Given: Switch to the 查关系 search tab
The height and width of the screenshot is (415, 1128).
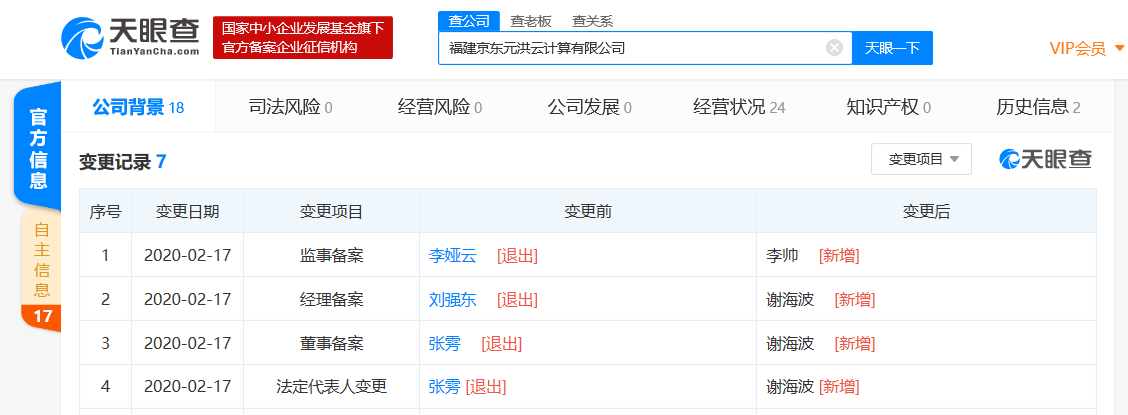Looking at the screenshot, I should [x=592, y=21].
